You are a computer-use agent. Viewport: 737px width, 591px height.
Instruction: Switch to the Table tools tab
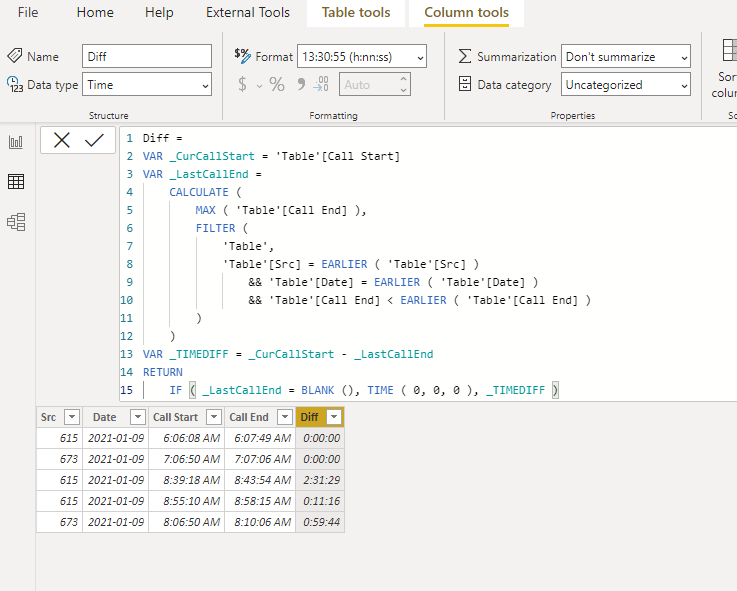(356, 13)
